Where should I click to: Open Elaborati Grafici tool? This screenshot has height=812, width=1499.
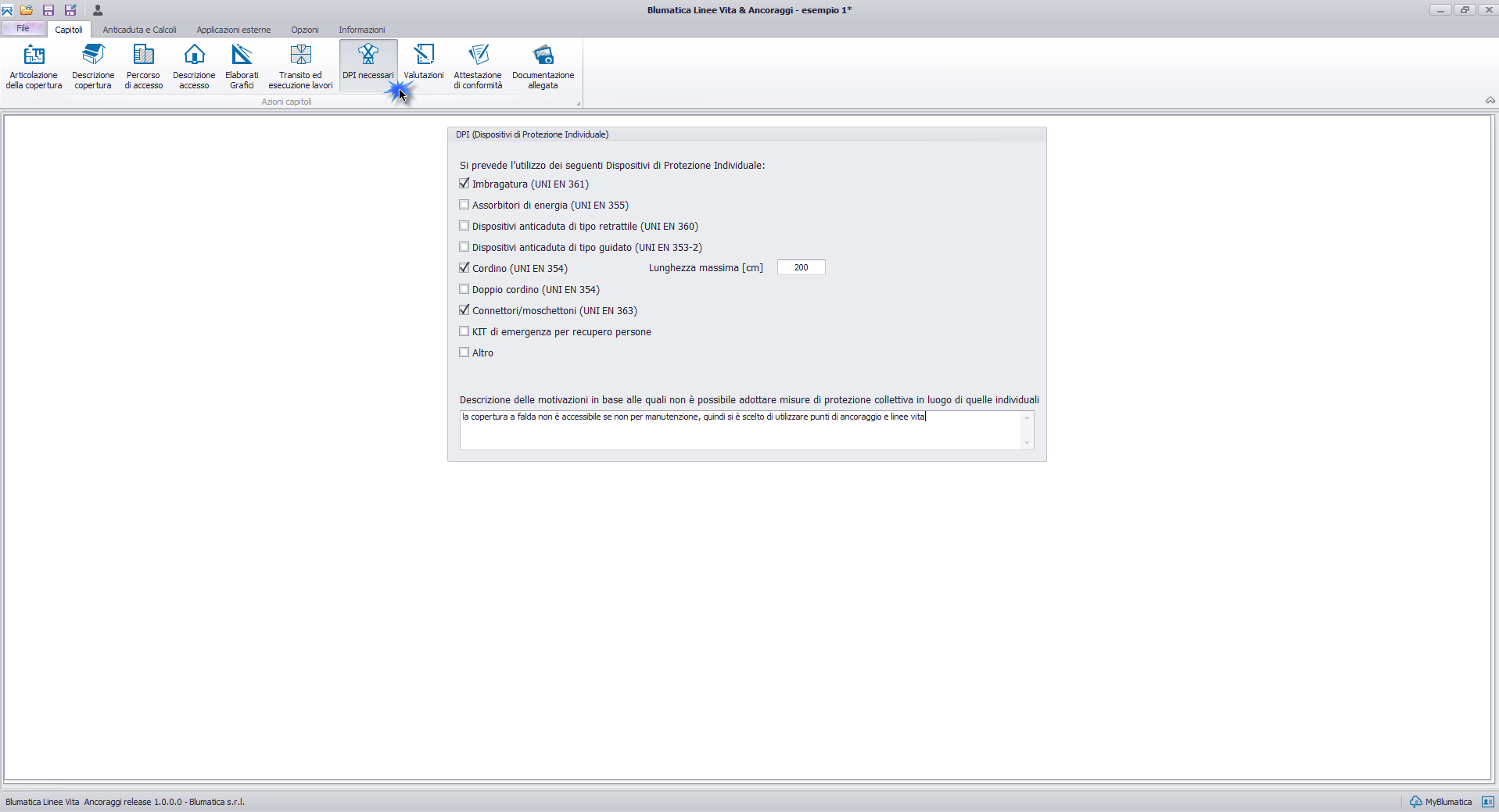242,66
